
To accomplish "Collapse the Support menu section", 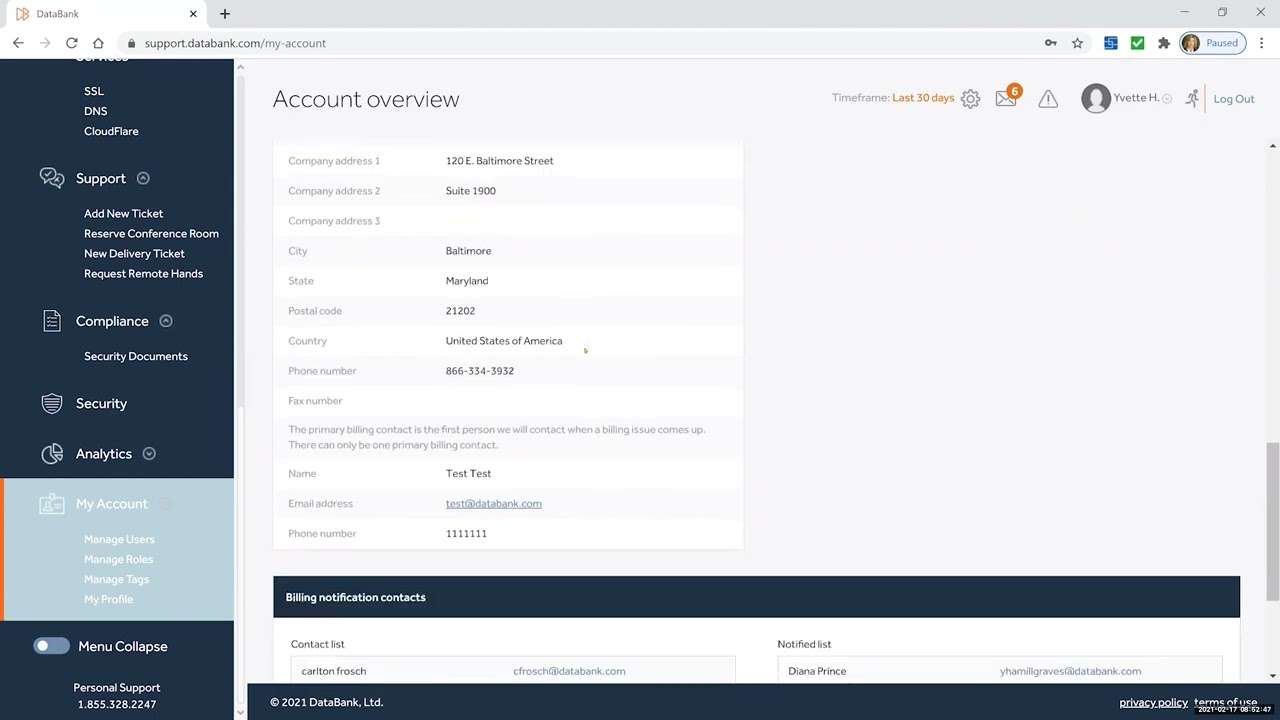I will (143, 178).
